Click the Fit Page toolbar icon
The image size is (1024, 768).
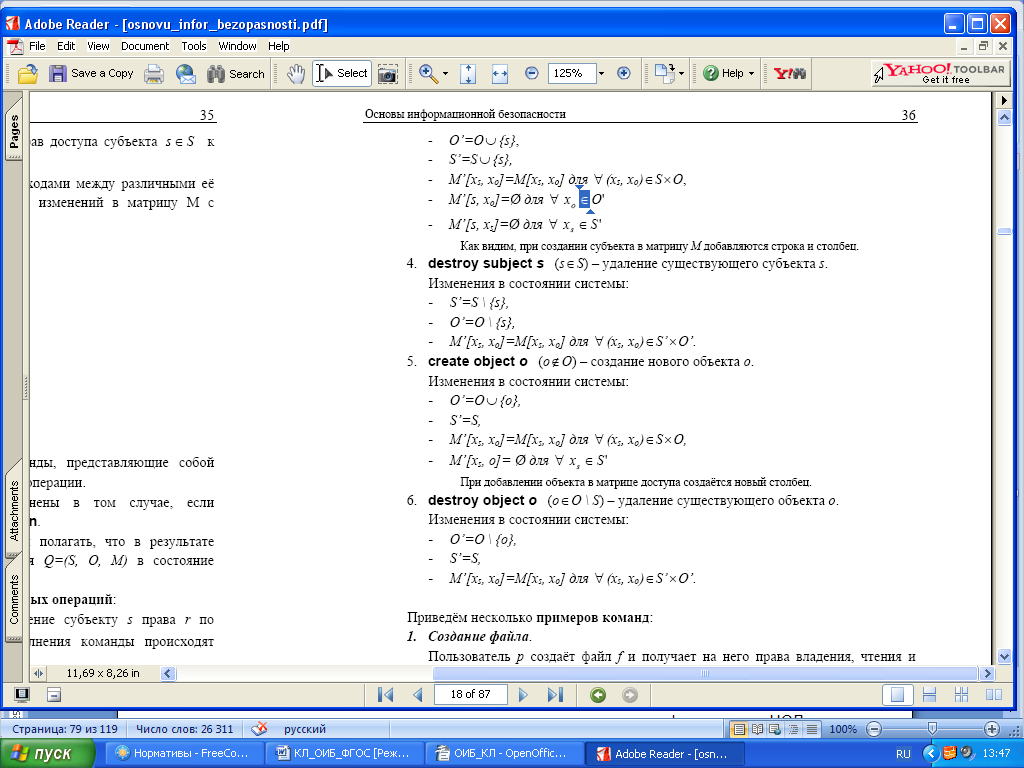(468, 74)
